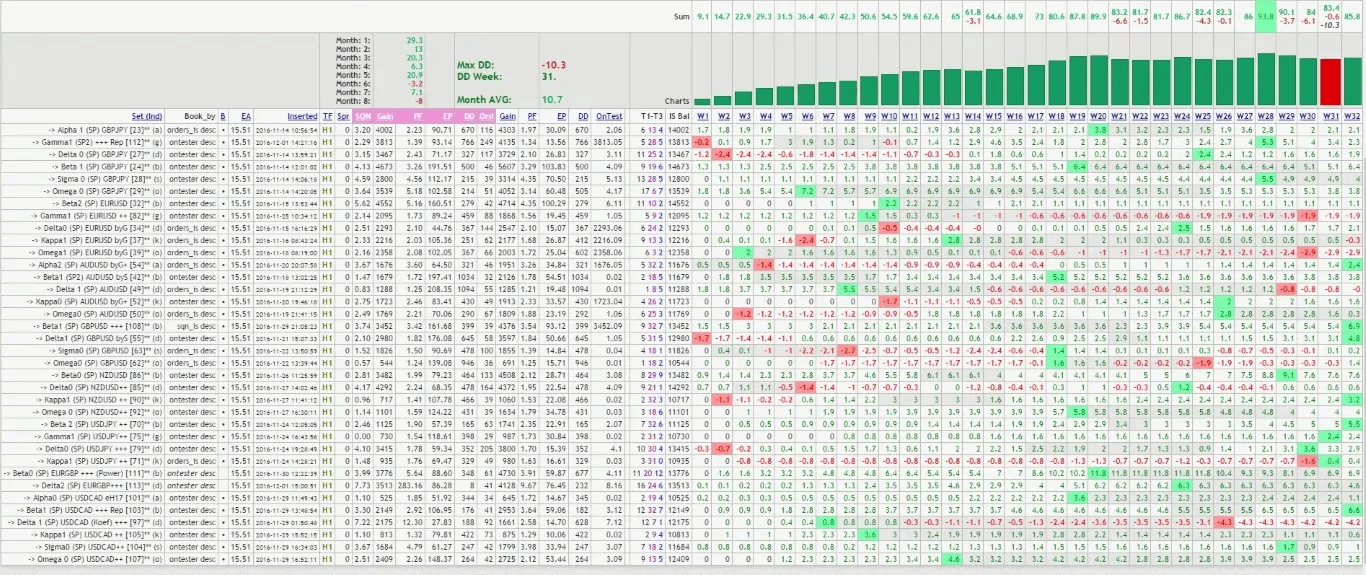Sort by the OnTest column header
Image resolution: width=1366 pixels, height=575 pixels.
point(609,117)
